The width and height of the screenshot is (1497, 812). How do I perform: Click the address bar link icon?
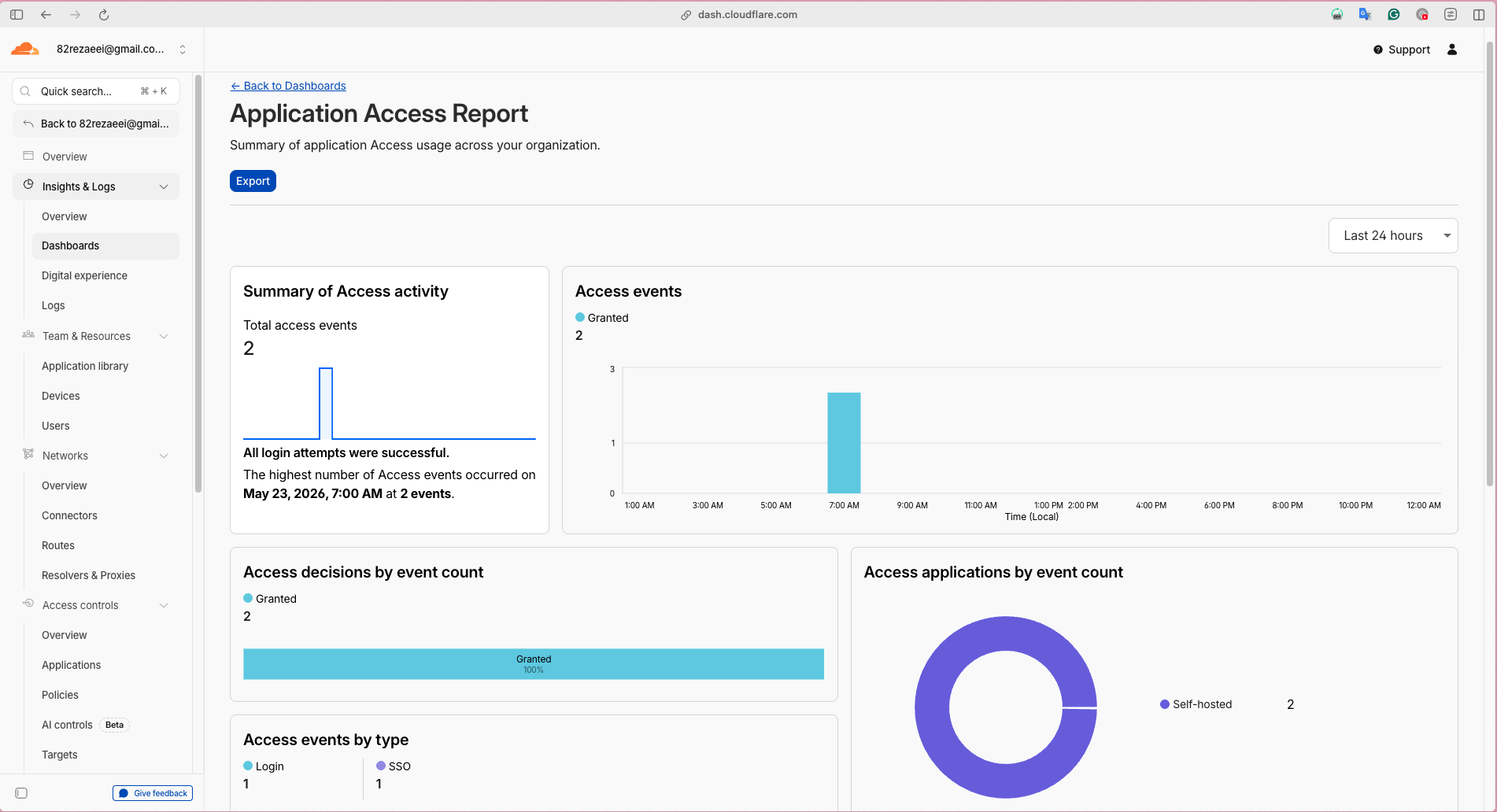pos(686,15)
